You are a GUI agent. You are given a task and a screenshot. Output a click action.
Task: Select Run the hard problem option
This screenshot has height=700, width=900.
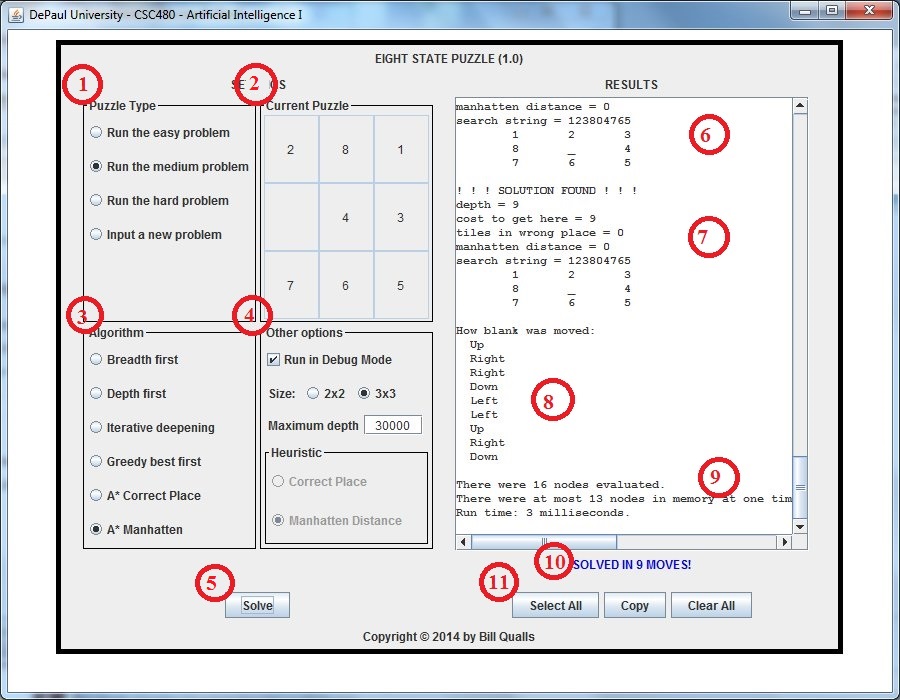click(96, 200)
